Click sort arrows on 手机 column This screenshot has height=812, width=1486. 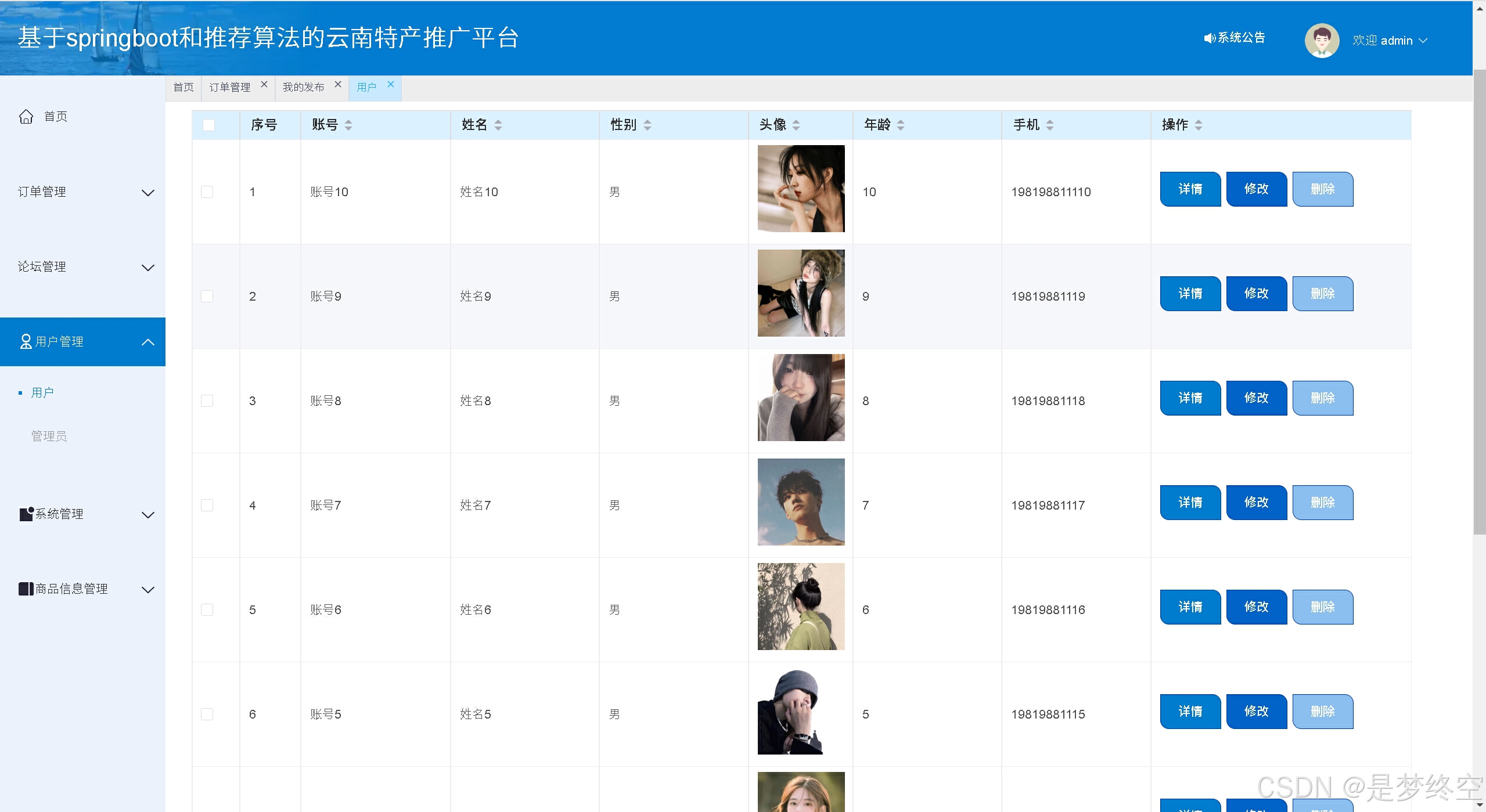pyautogui.click(x=1050, y=125)
